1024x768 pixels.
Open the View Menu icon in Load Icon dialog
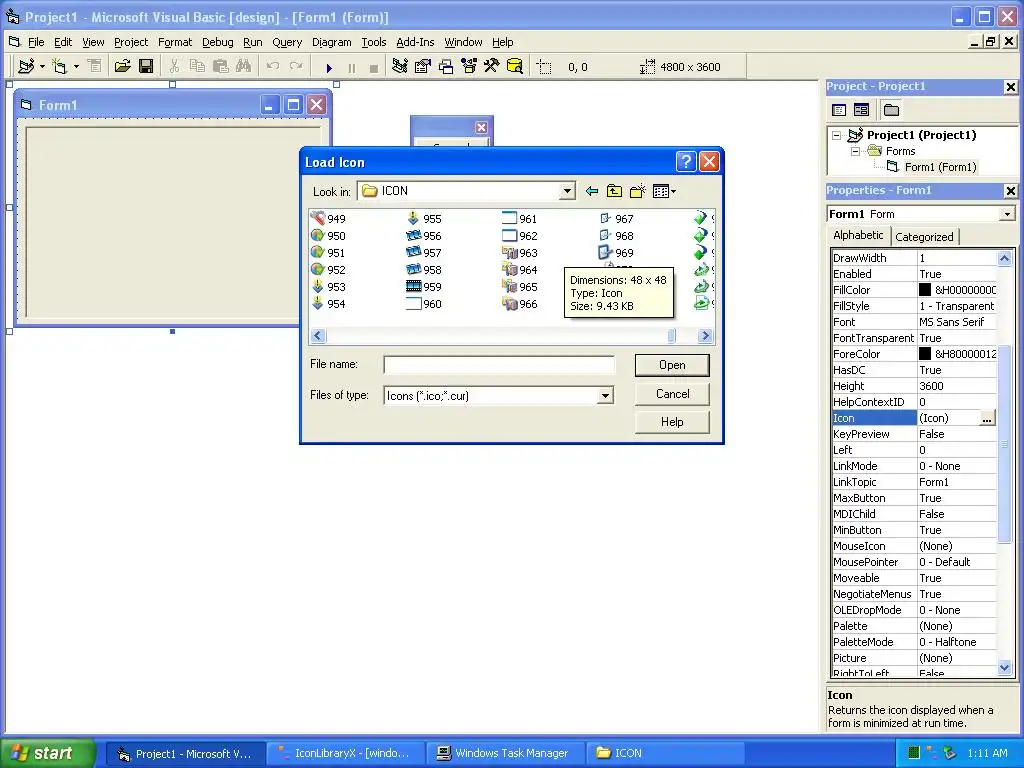(x=664, y=191)
